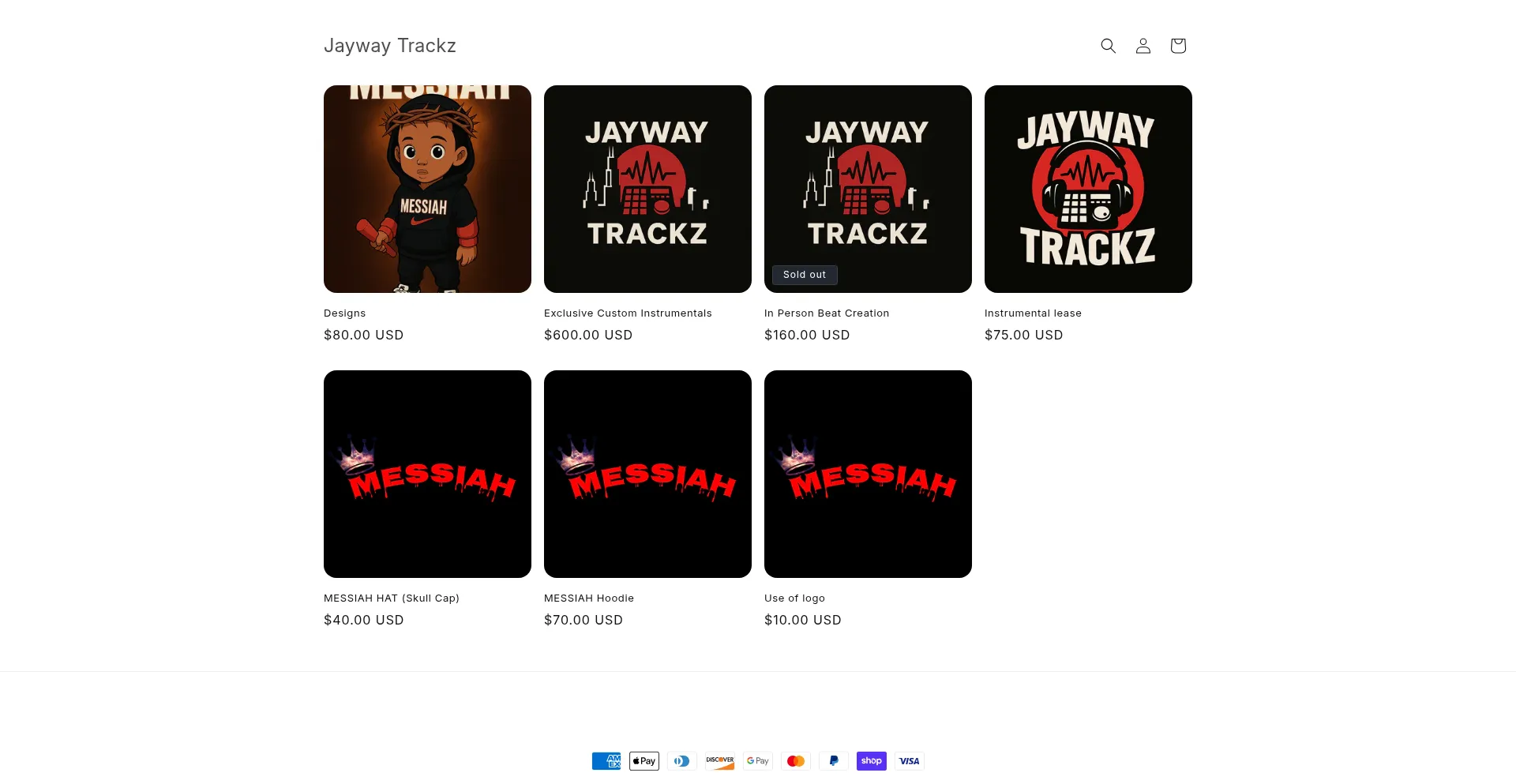Open Exclusive Custom Instrumentals product link

(x=628, y=313)
